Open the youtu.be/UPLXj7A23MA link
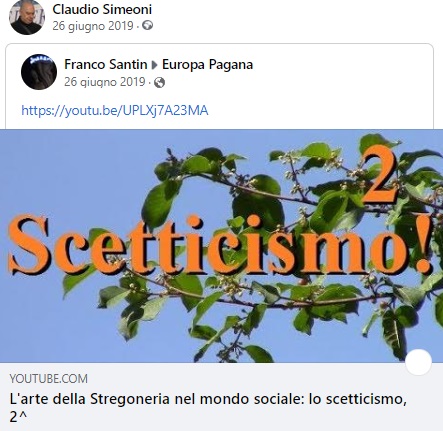The image size is (443, 431). 115,110
